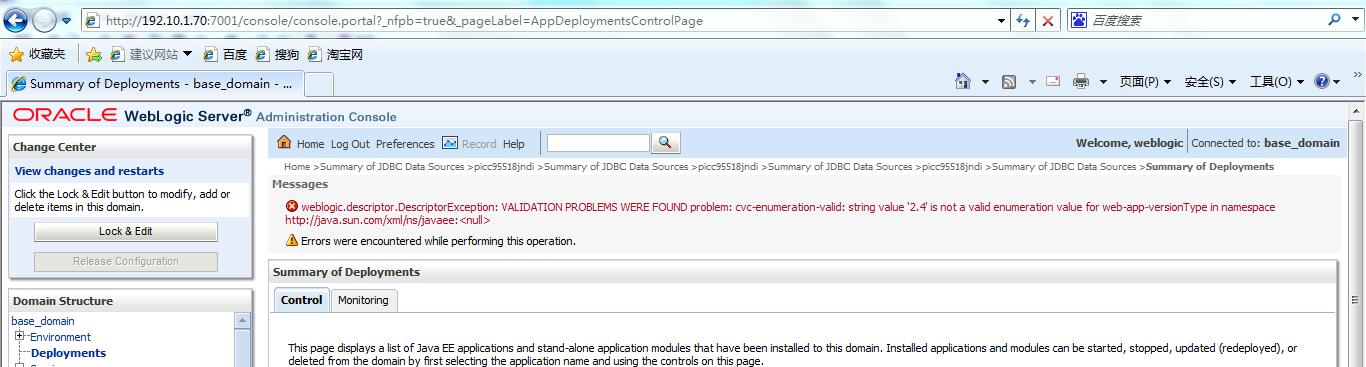Screen dimensions: 1366x367
Task: Click the Record icon in console toolbar
Action: [449, 143]
